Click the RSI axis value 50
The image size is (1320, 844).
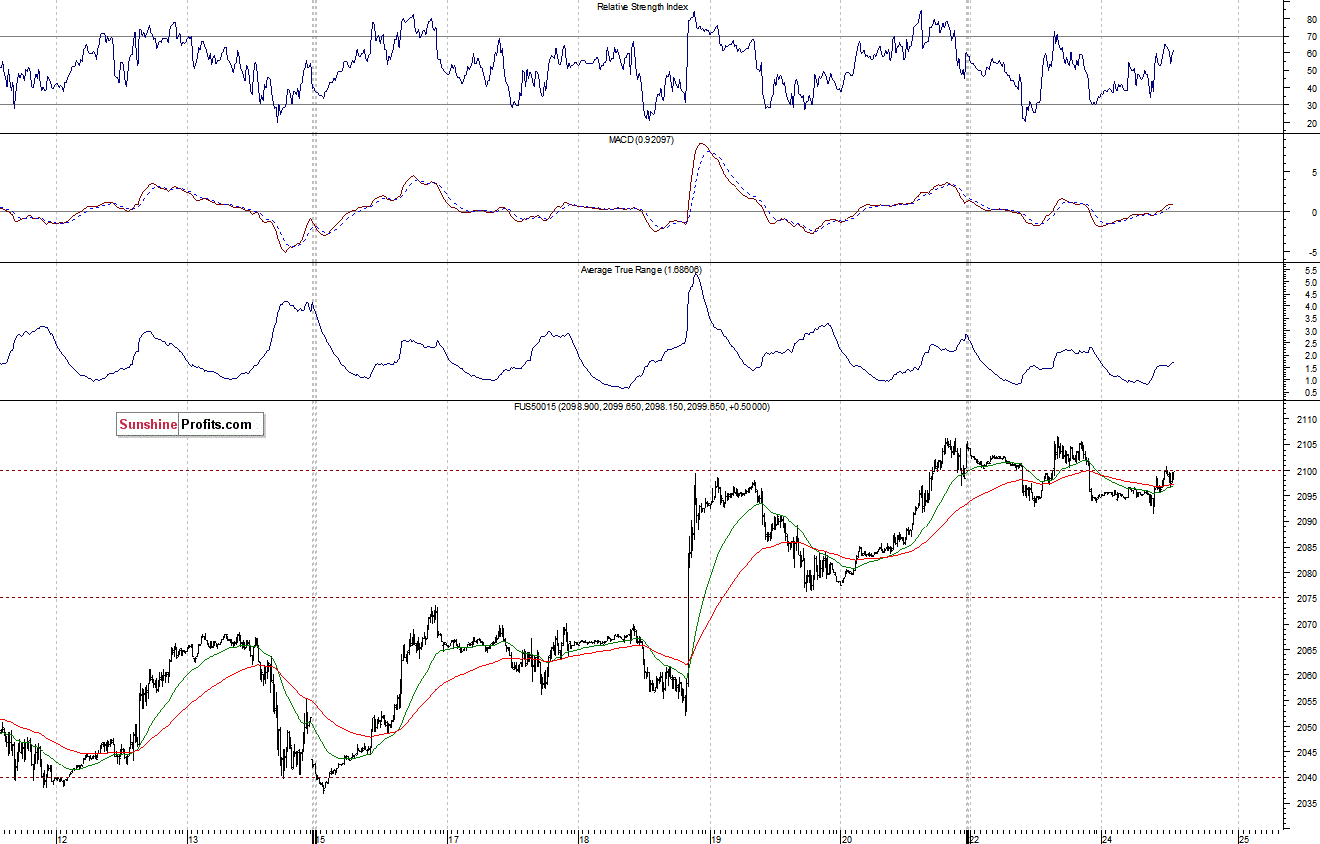1311,71
